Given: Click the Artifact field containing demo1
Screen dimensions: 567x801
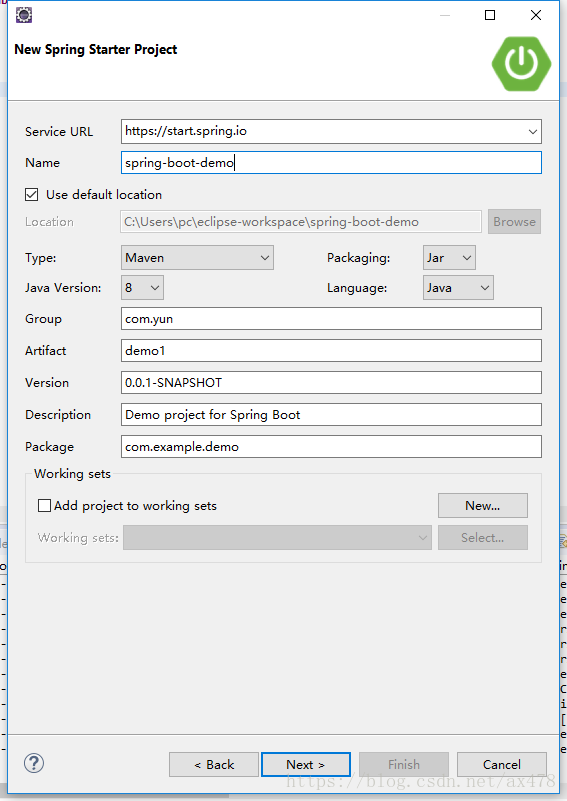Looking at the screenshot, I should click(331, 350).
